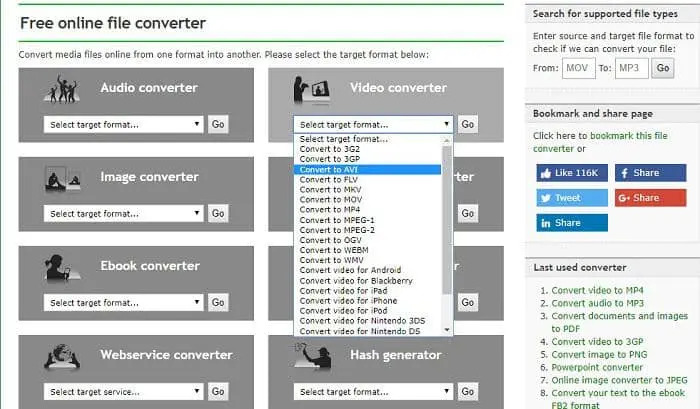This screenshot has width=700, height=409.
Task: Click the video format list scrollbar
Action: 447,200
